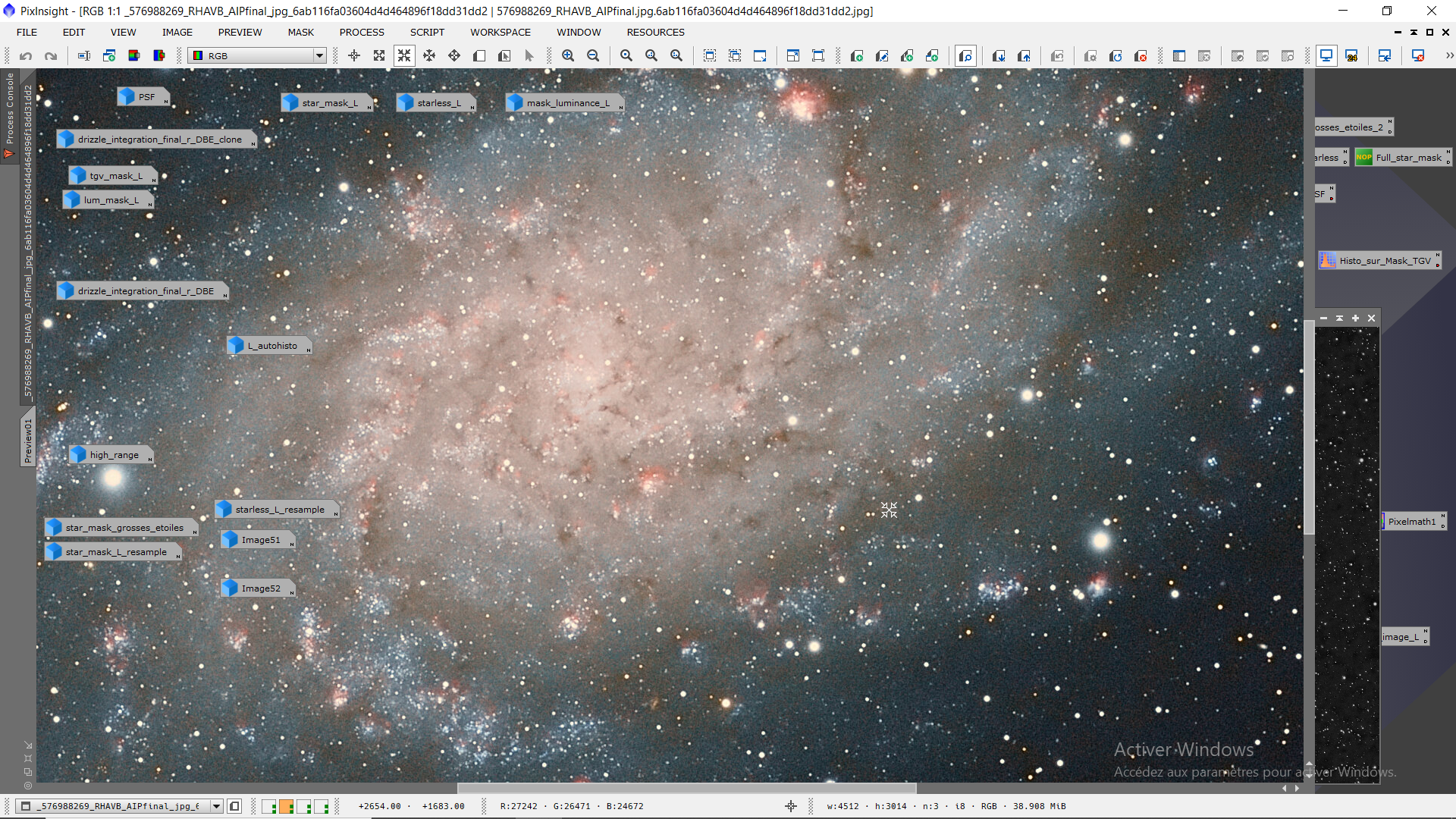The width and height of the screenshot is (1456, 819).
Task: Click the Zoom Out magnifier icon
Action: pyautogui.click(x=593, y=56)
